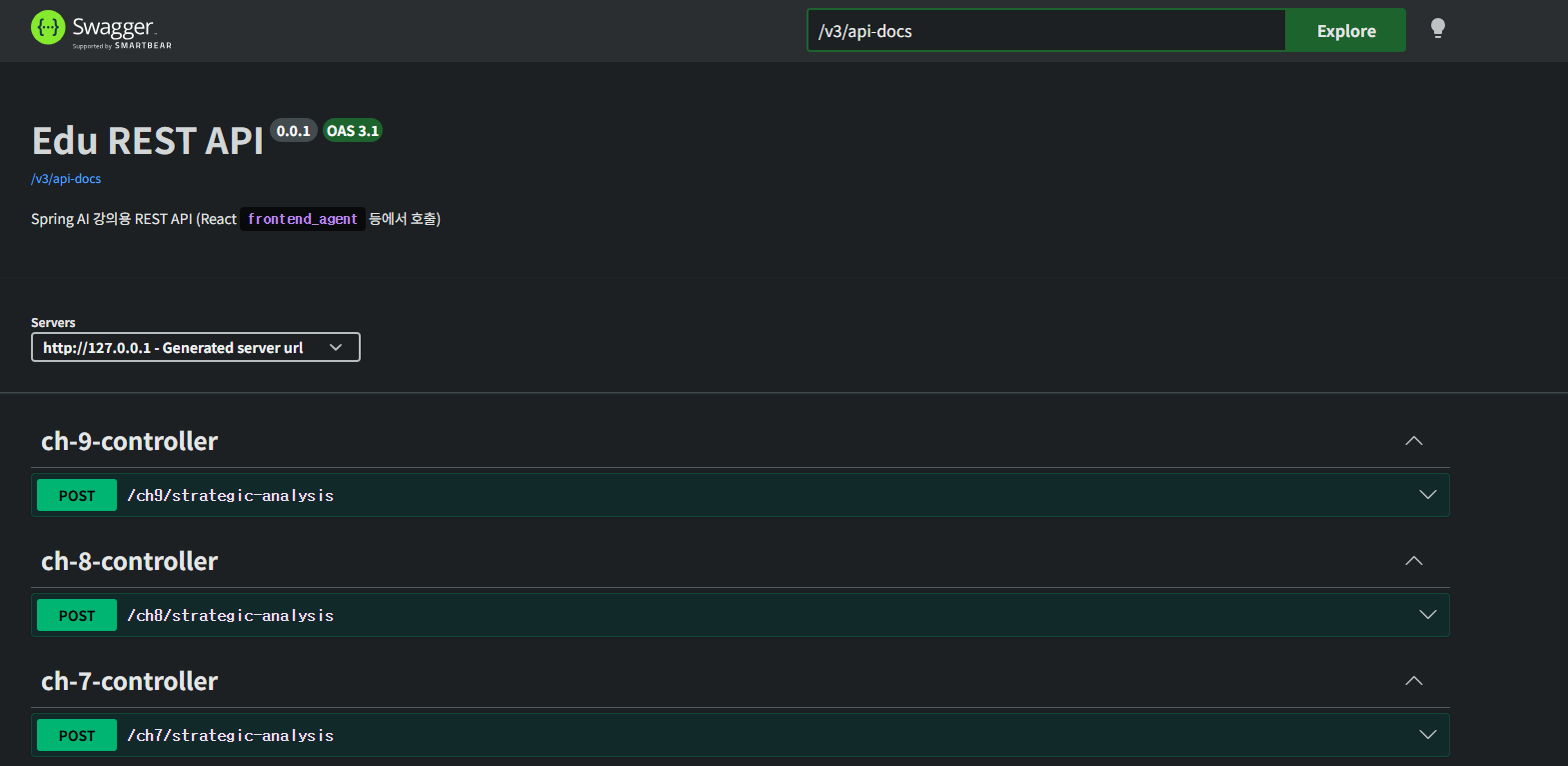Image resolution: width=1568 pixels, height=766 pixels.
Task: Expand the /ch7/strategic-analysis operation arrow
Action: coord(1427,735)
